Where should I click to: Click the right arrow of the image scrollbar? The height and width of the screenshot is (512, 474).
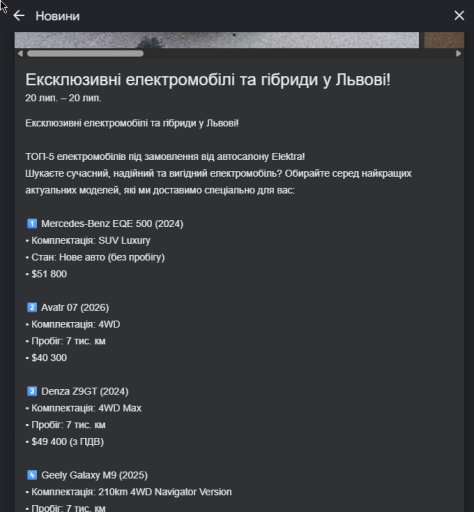[x=458, y=53]
